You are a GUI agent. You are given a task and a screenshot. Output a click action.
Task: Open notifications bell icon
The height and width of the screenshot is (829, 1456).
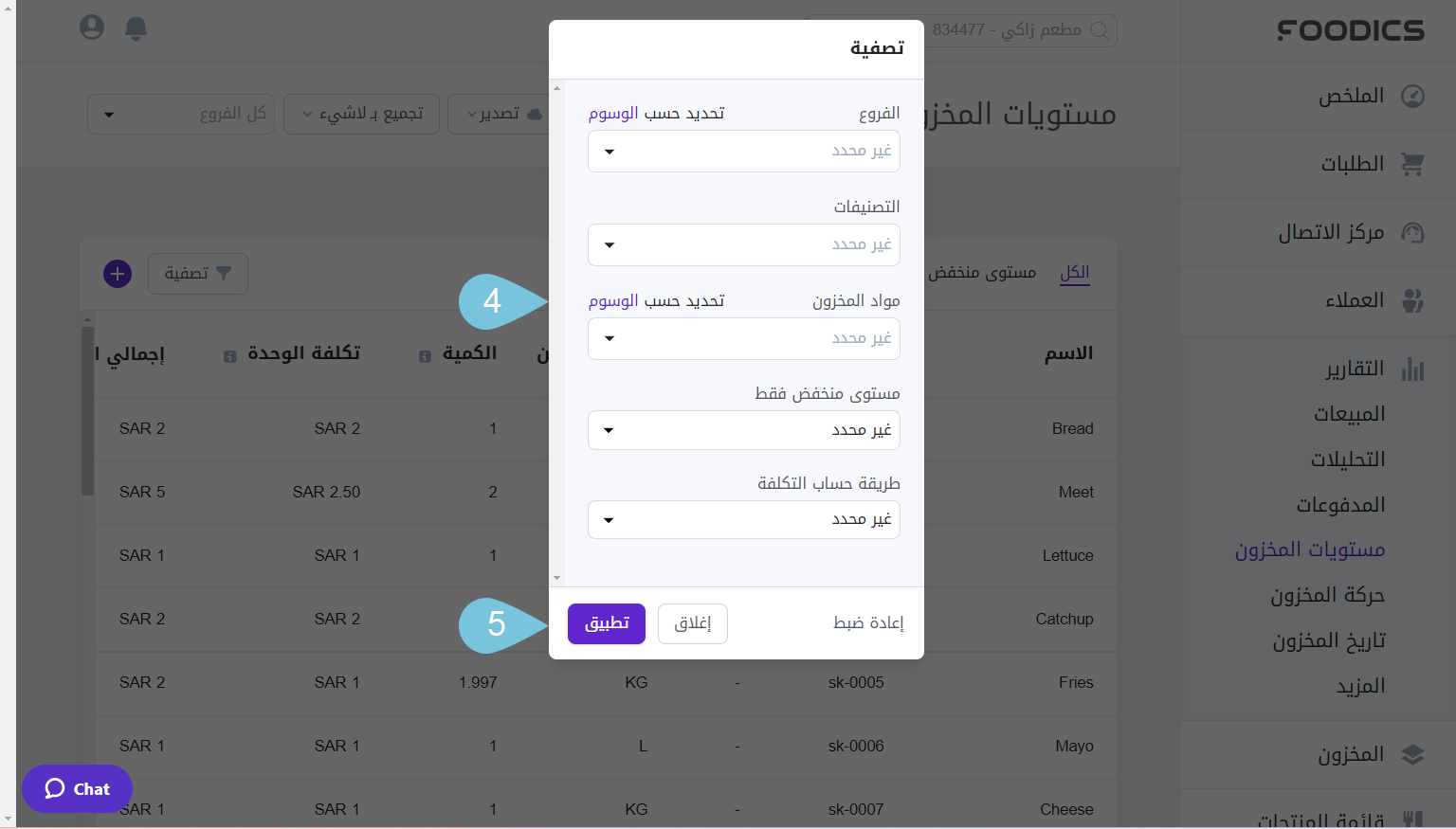point(136,28)
